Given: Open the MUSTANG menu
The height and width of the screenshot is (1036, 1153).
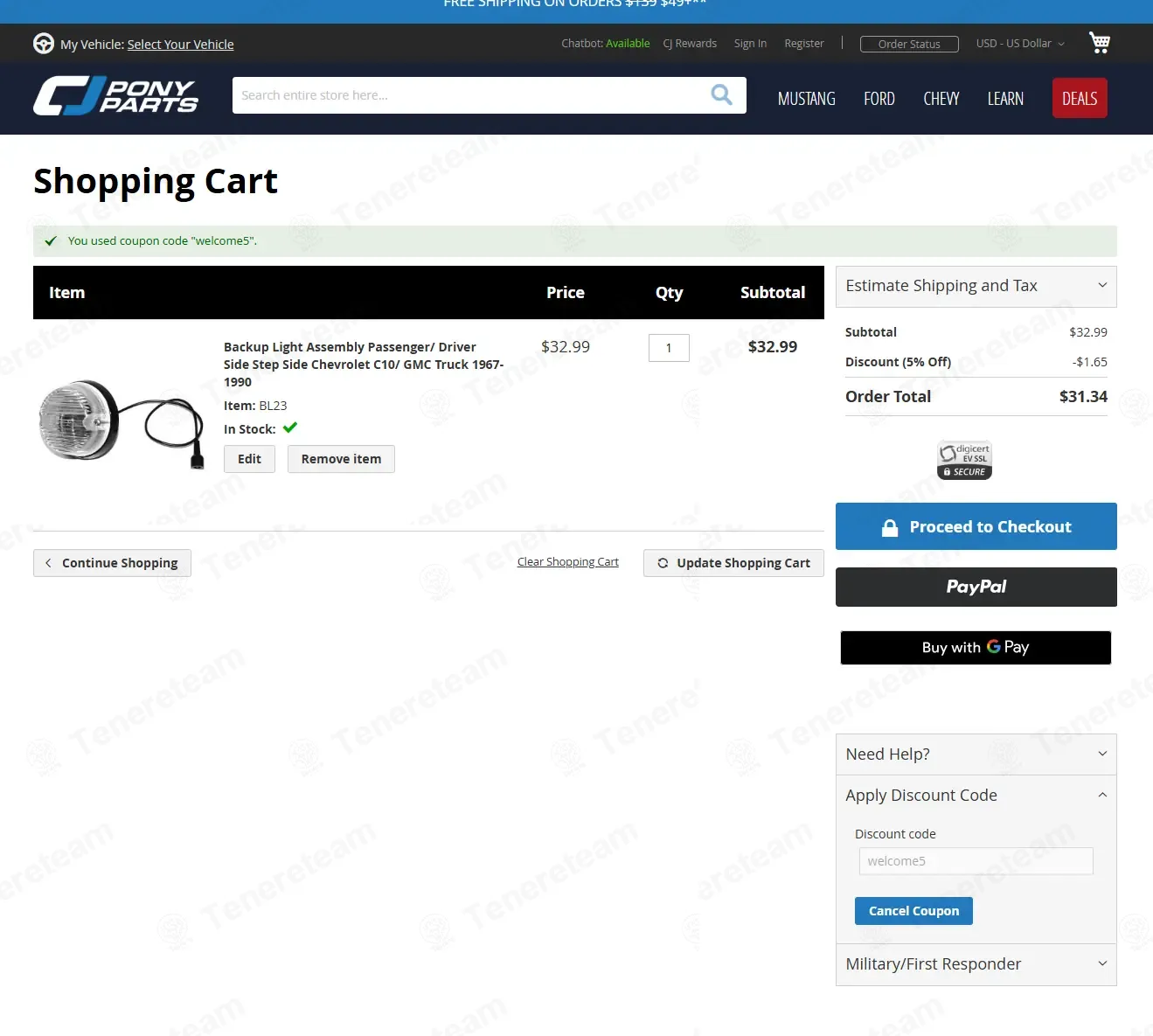Looking at the screenshot, I should tap(806, 99).
